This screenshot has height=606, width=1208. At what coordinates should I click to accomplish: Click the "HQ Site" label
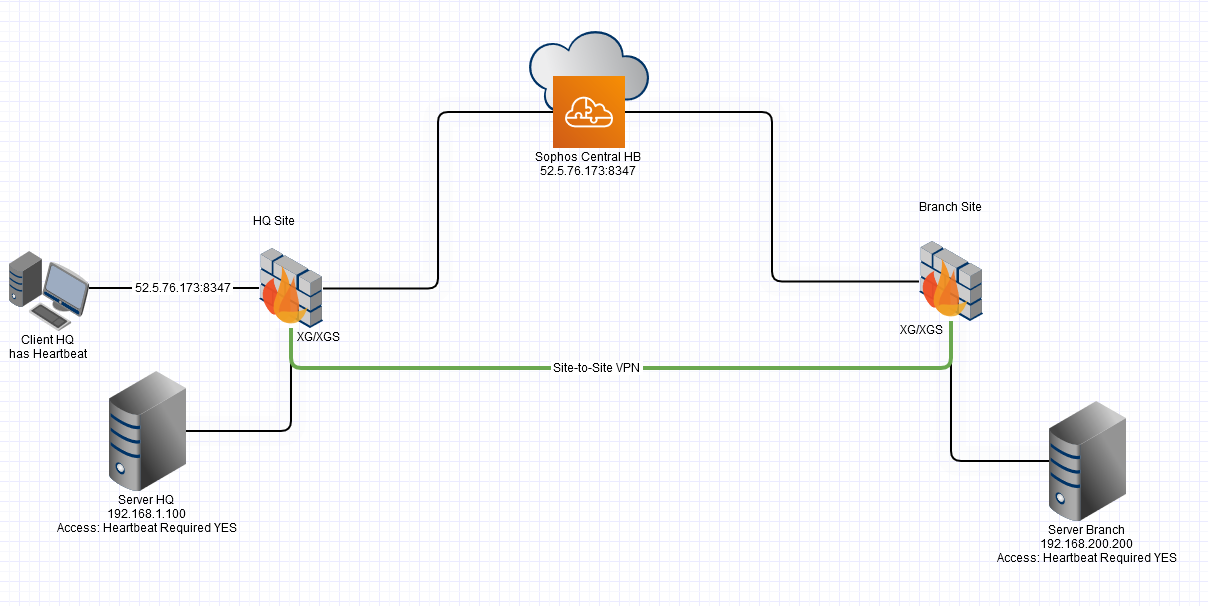pos(274,220)
